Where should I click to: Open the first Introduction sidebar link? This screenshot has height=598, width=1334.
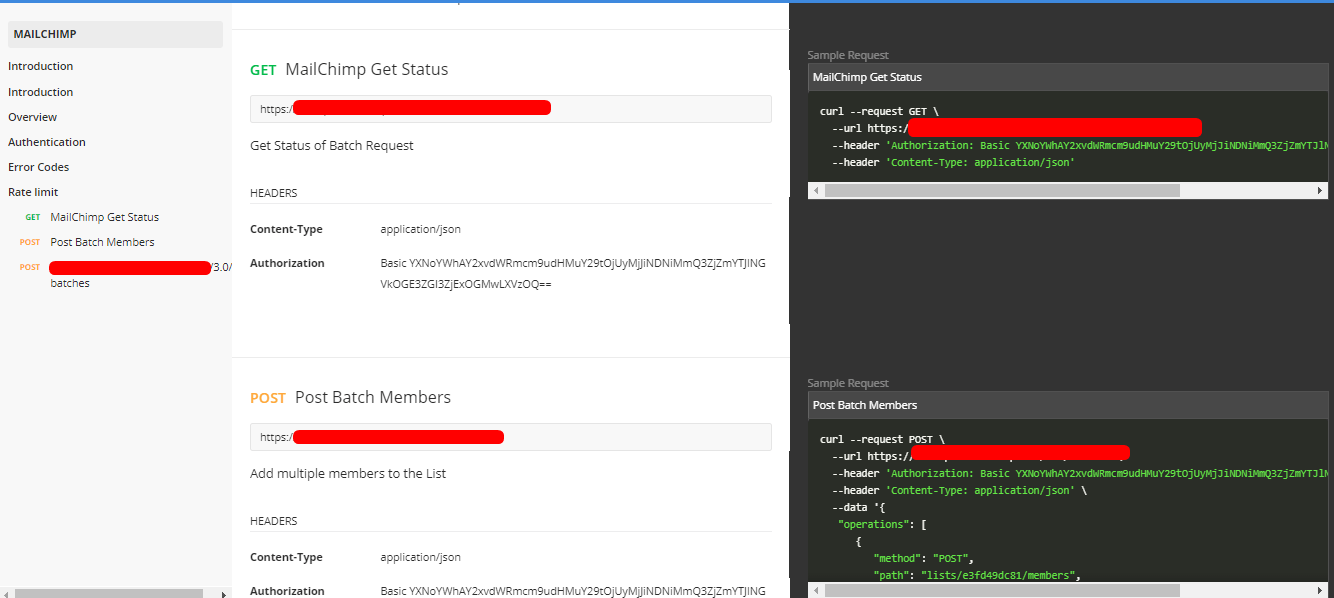click(x=41, y=66)
